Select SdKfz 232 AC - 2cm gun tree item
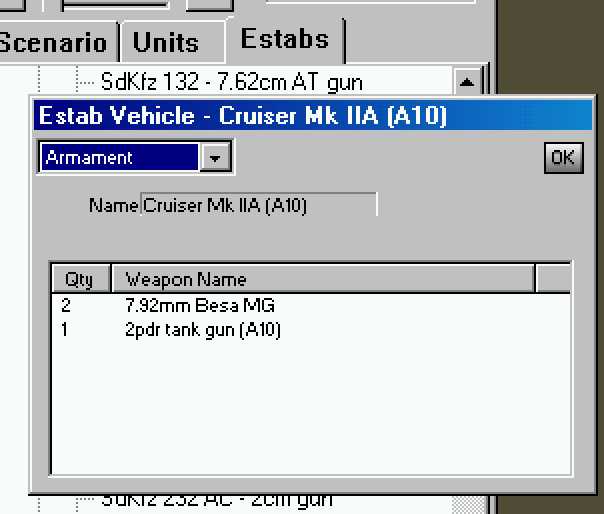The image size is (604, 514). (x=216, y=500)
